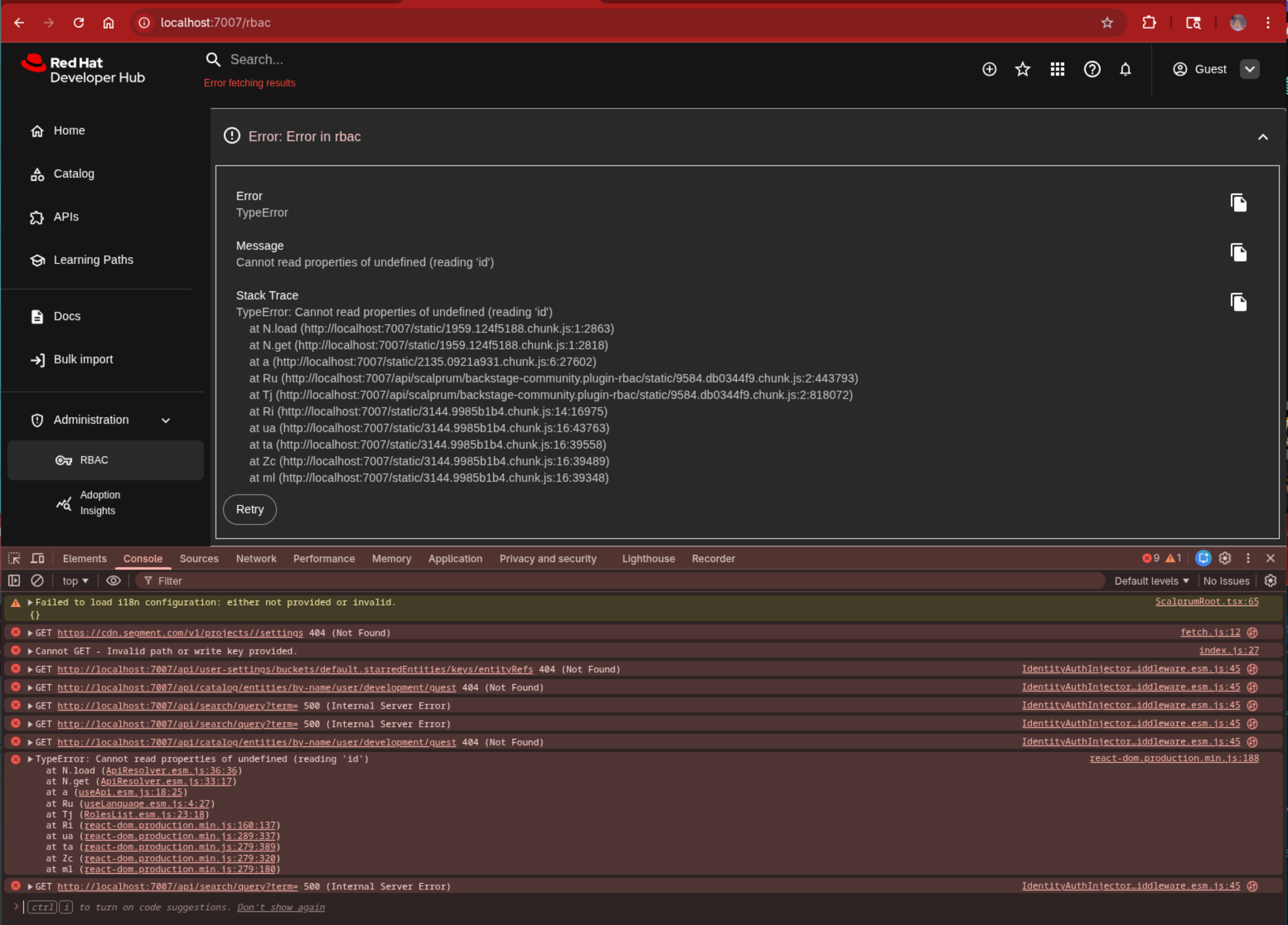1288x925 pixels.
Task: Open the help question mark icon
Action: [1091, 69]
